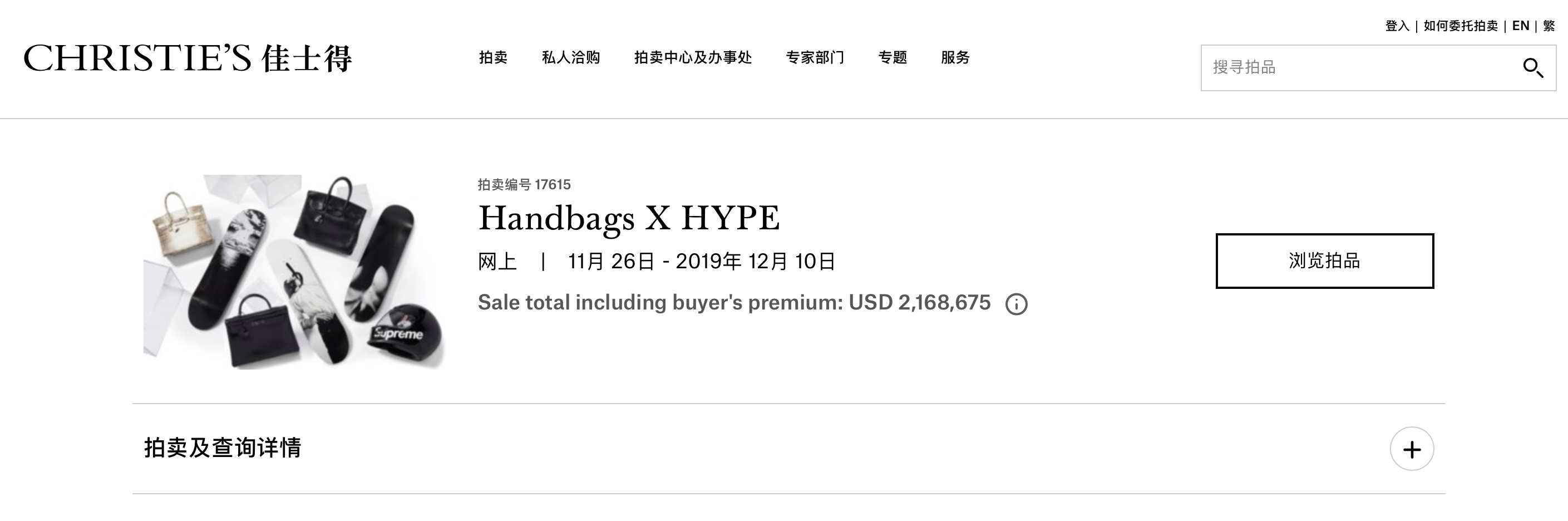
Task: Switch to traditional Chinese 繁
Action: pos(1549,26)
